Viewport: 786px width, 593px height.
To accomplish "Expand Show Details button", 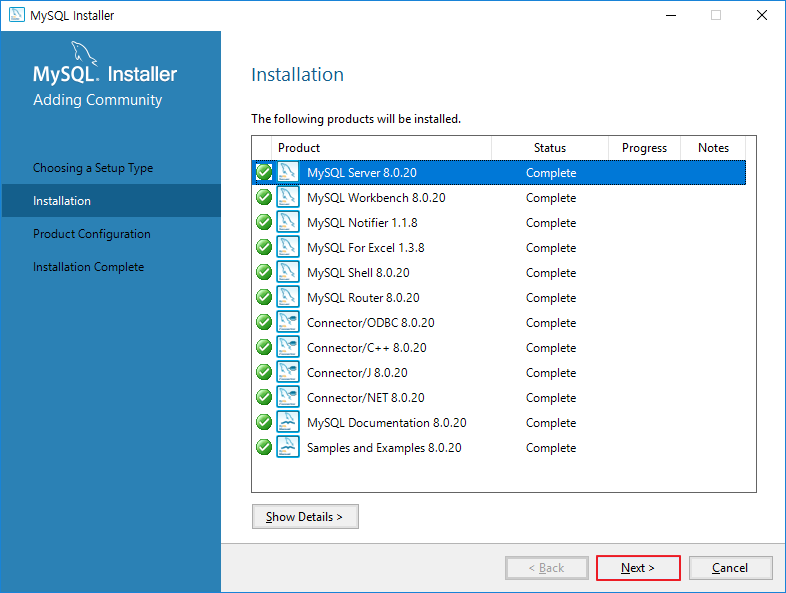I will coord(305,517).
